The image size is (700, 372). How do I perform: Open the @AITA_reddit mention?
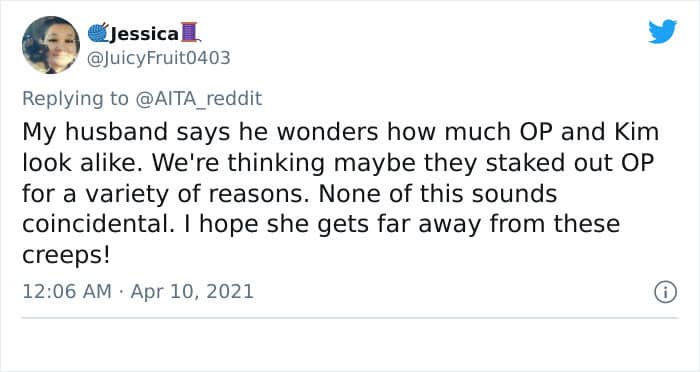click(198, 99)
